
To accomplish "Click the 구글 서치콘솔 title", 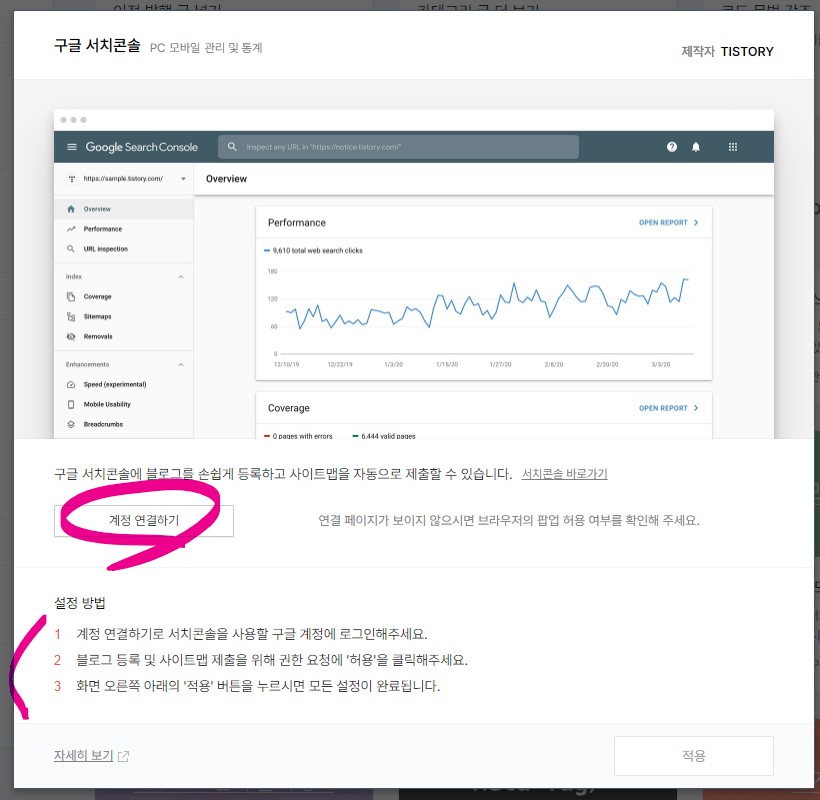I will (97, 45).
